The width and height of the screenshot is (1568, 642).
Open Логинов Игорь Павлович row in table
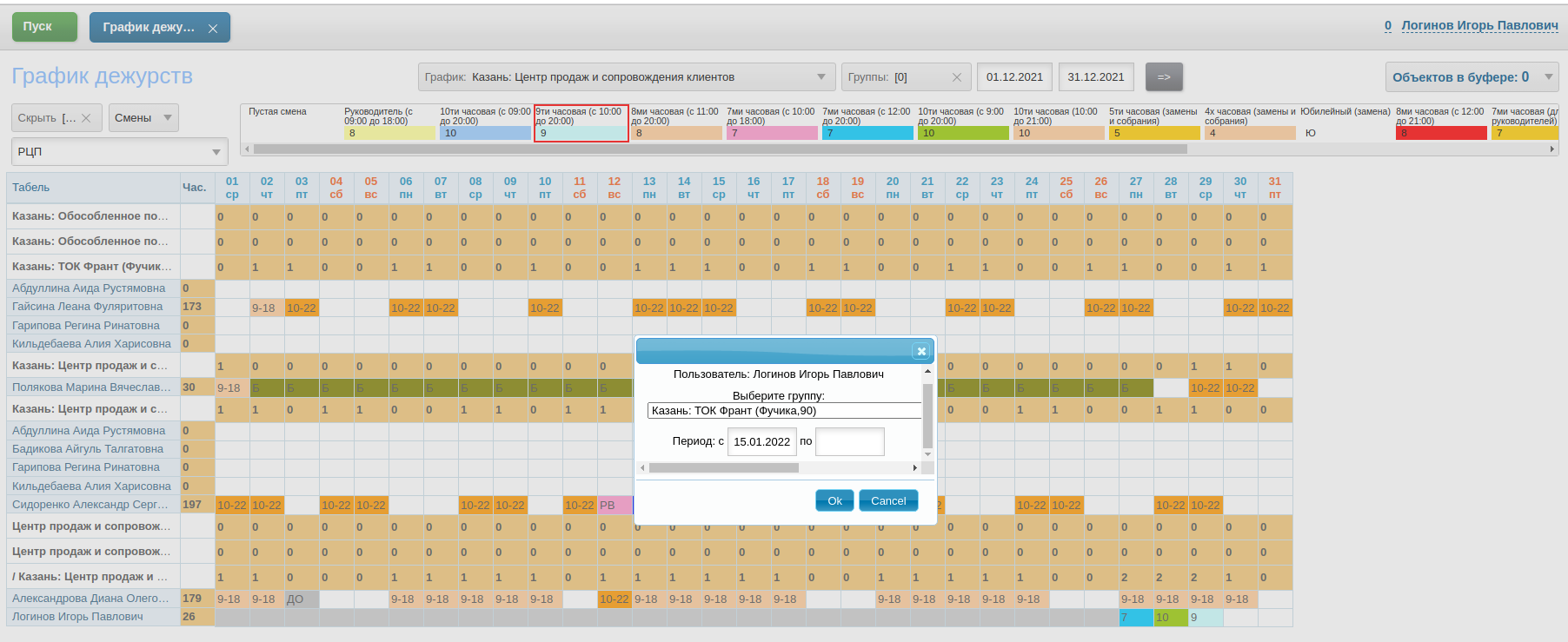pos(77,617)
